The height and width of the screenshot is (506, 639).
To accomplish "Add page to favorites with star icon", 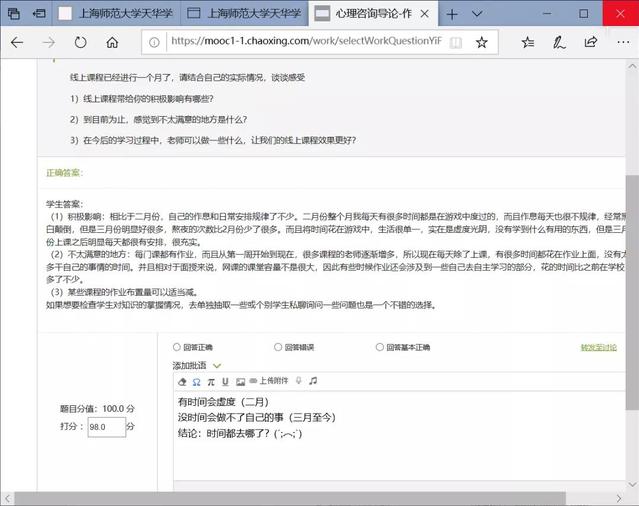I will [481, 42].
